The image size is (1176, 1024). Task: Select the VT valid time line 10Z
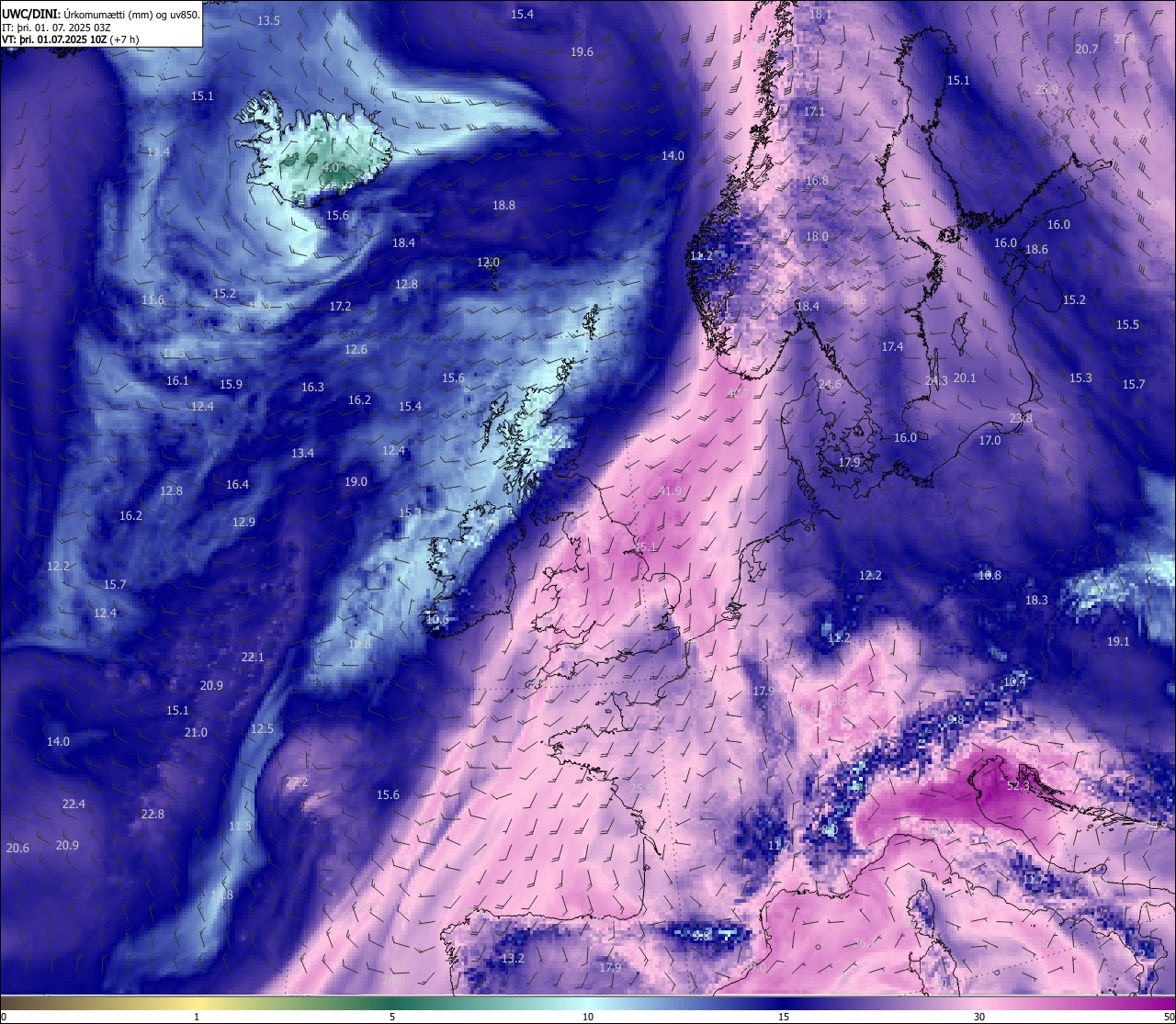71,39
